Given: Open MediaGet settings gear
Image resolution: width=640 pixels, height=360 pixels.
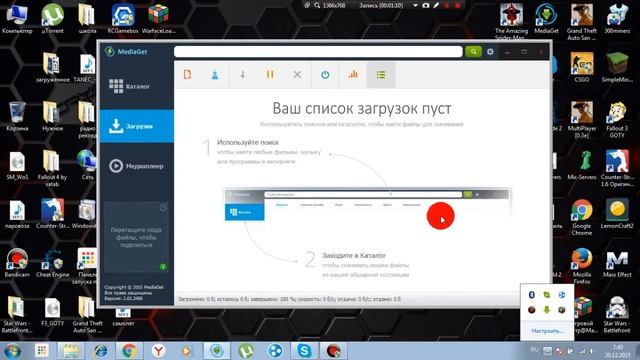Looking at the screenshot, I should click(x=490, y=52).
